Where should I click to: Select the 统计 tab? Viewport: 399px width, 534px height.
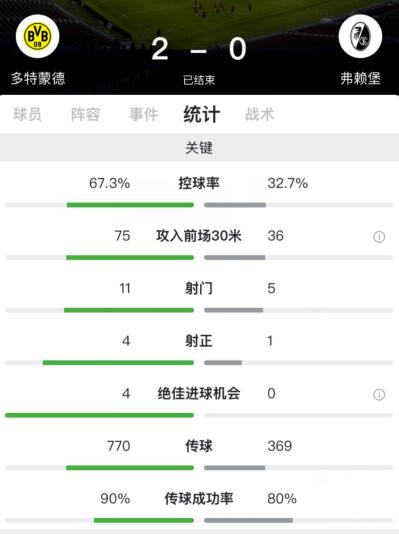tap(202, 114)
